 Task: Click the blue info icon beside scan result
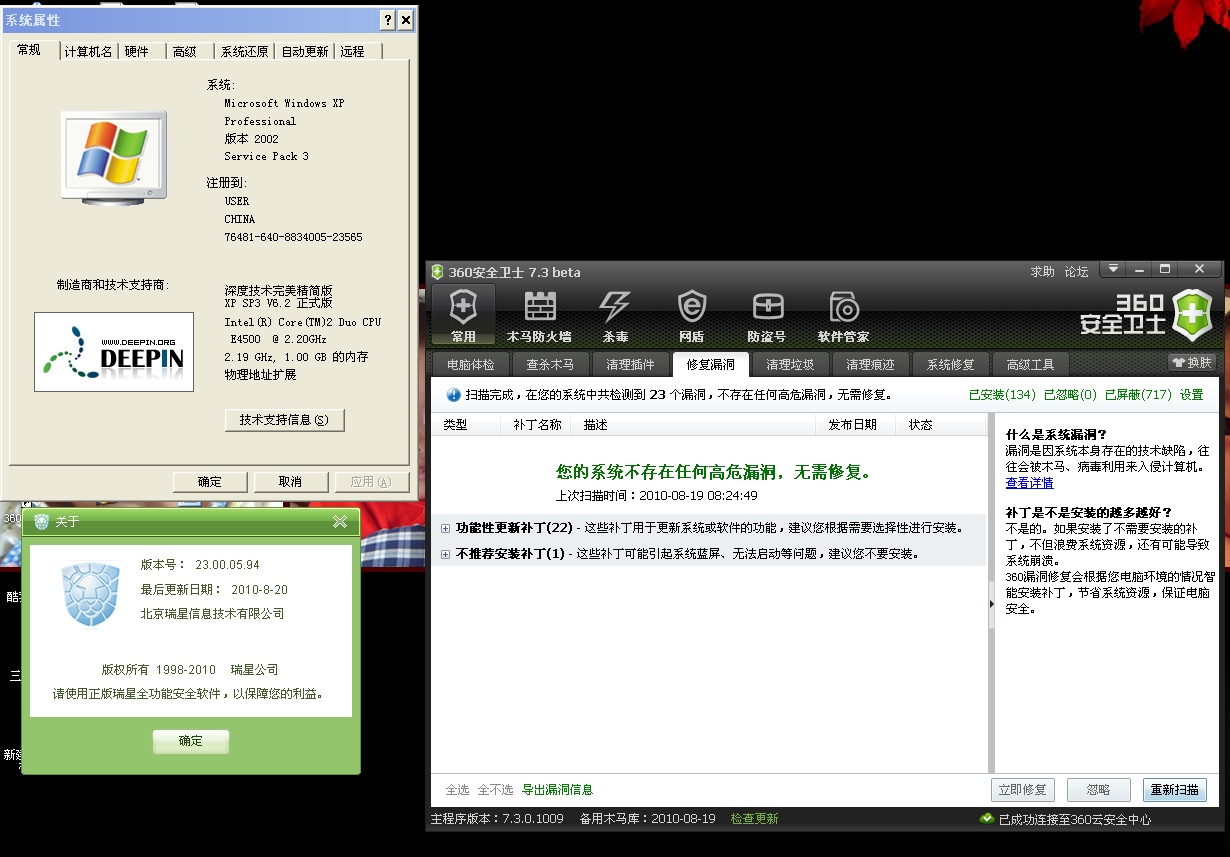tap(453, 395)
